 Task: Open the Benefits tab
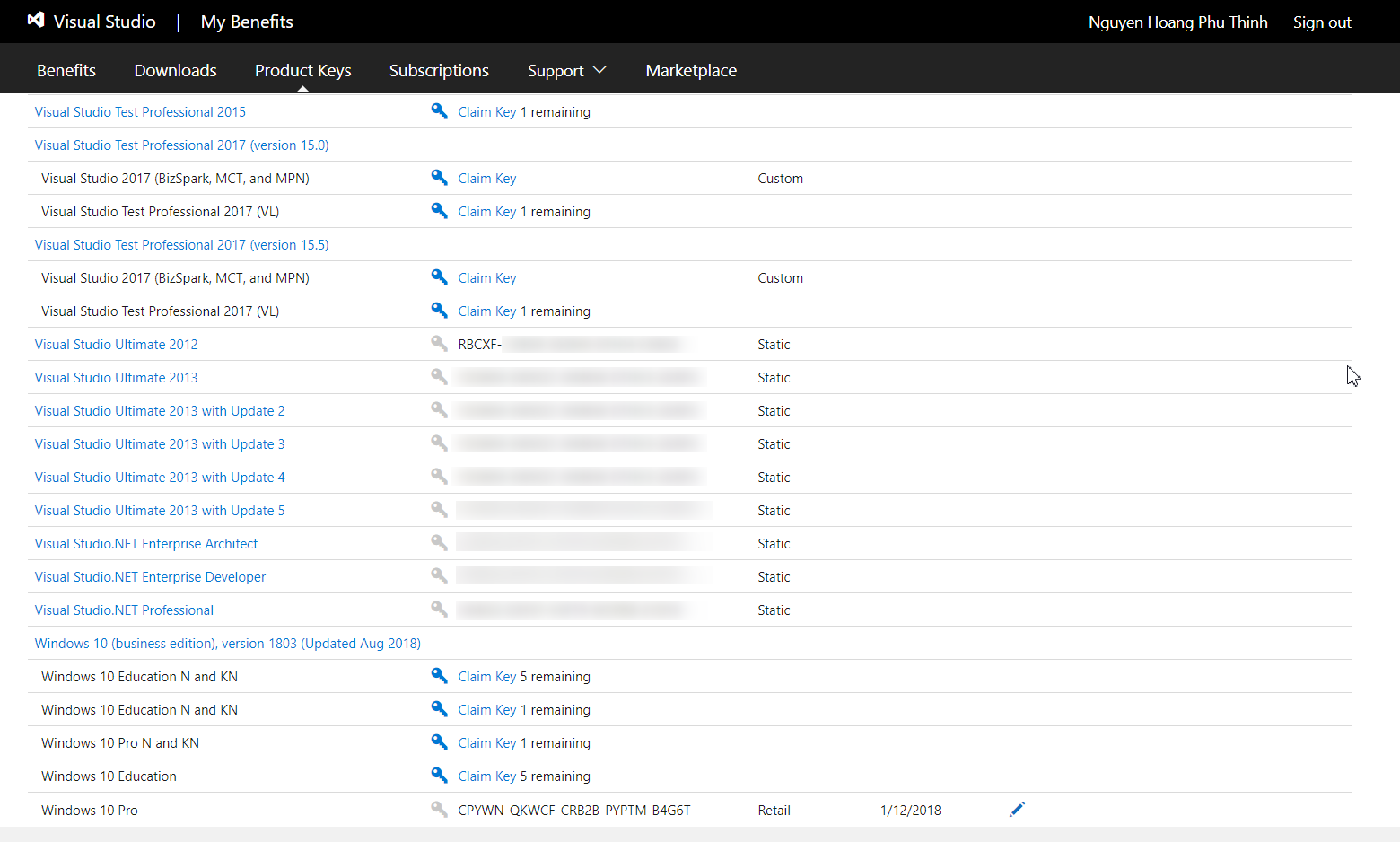coord(66,70)
